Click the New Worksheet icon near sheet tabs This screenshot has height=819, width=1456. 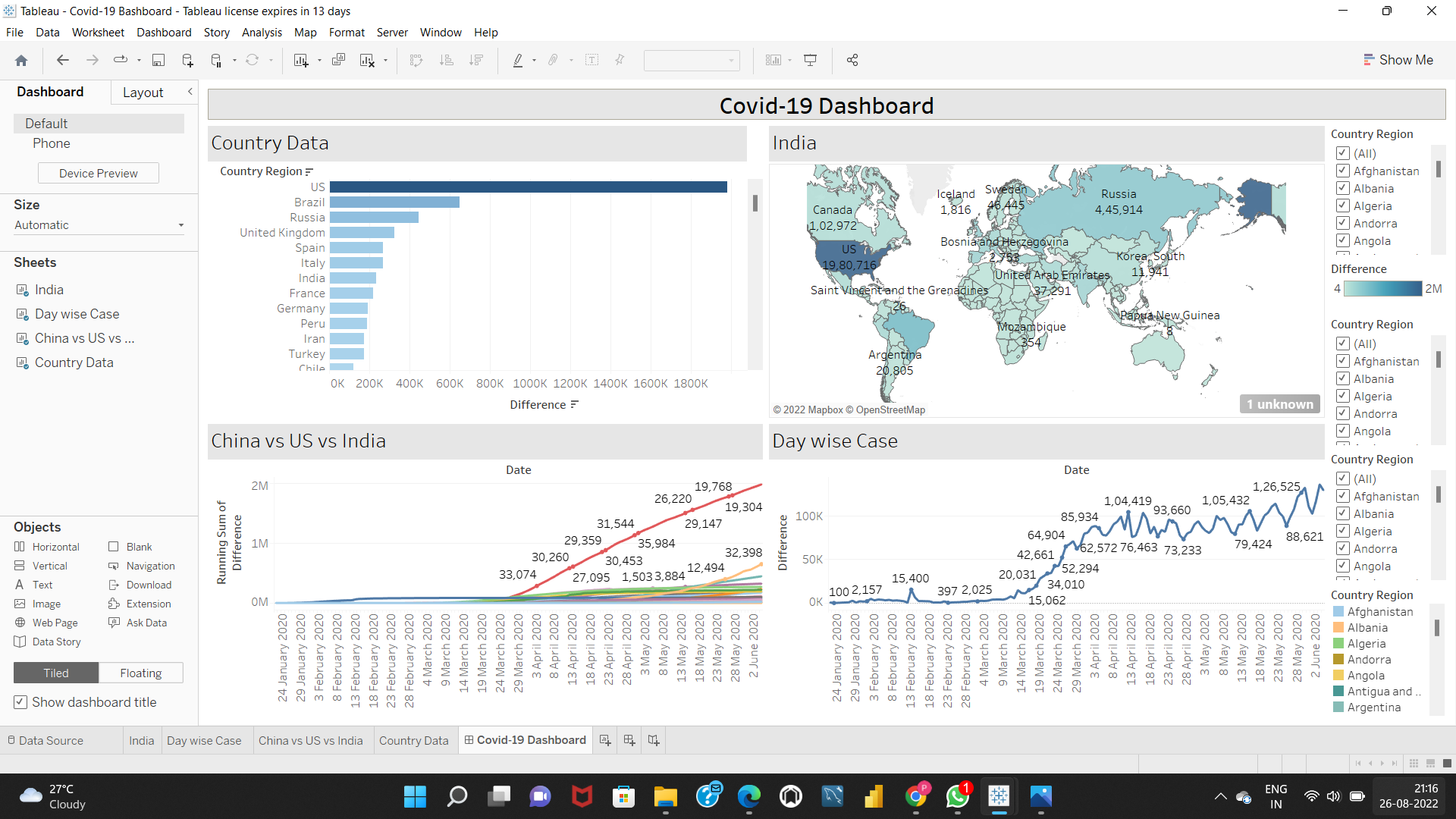point(604,739)
